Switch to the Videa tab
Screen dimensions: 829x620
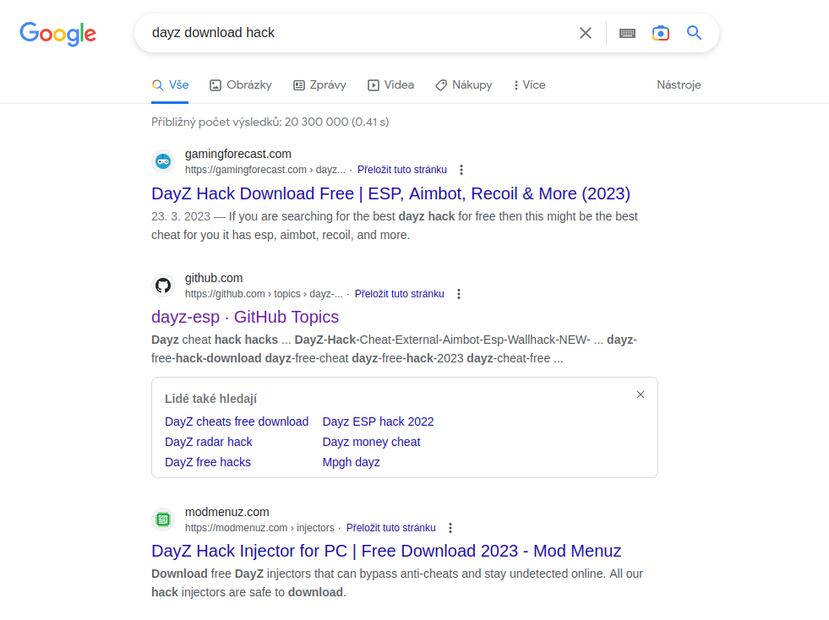(x=390, y=85)
